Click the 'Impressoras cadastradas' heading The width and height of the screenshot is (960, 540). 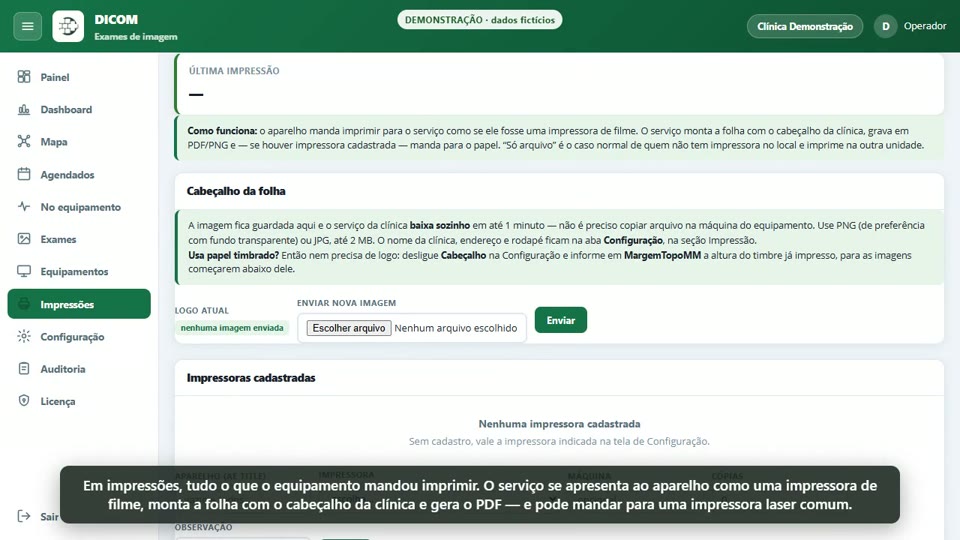[251, 378]
